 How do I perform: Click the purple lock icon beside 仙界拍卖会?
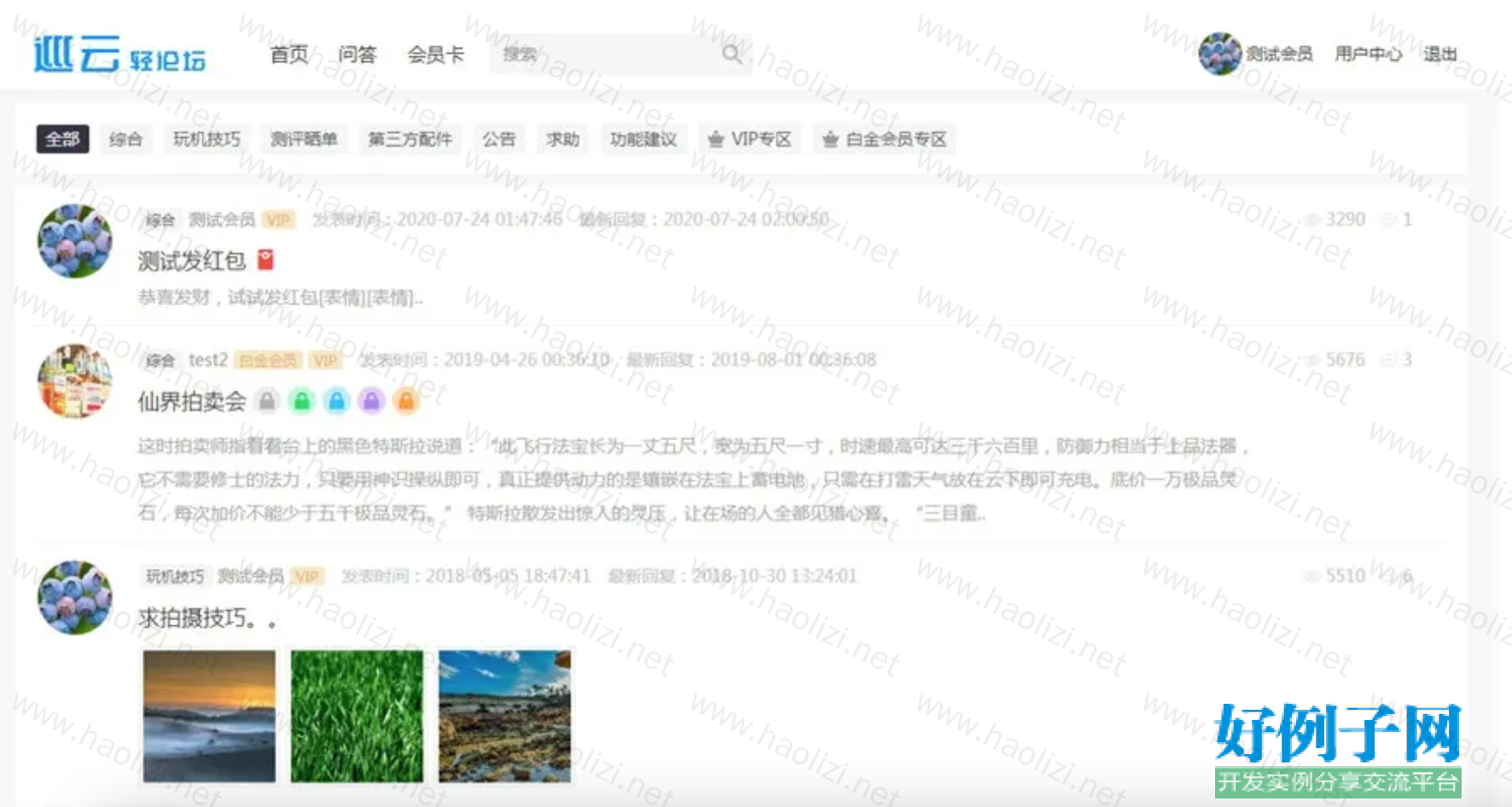tap(371, 401)
